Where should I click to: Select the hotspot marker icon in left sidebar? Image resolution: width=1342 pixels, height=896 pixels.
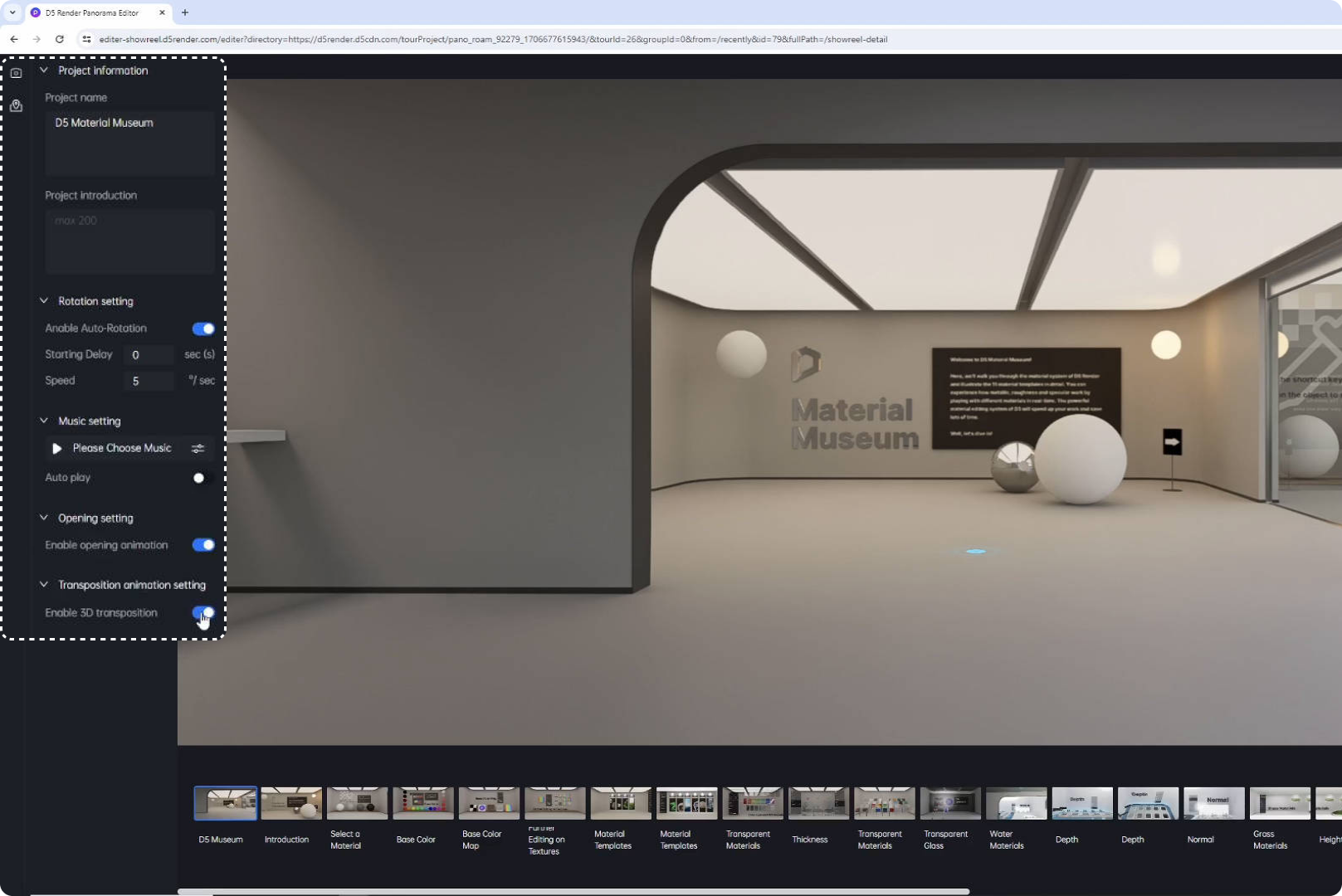coord(16,105)
